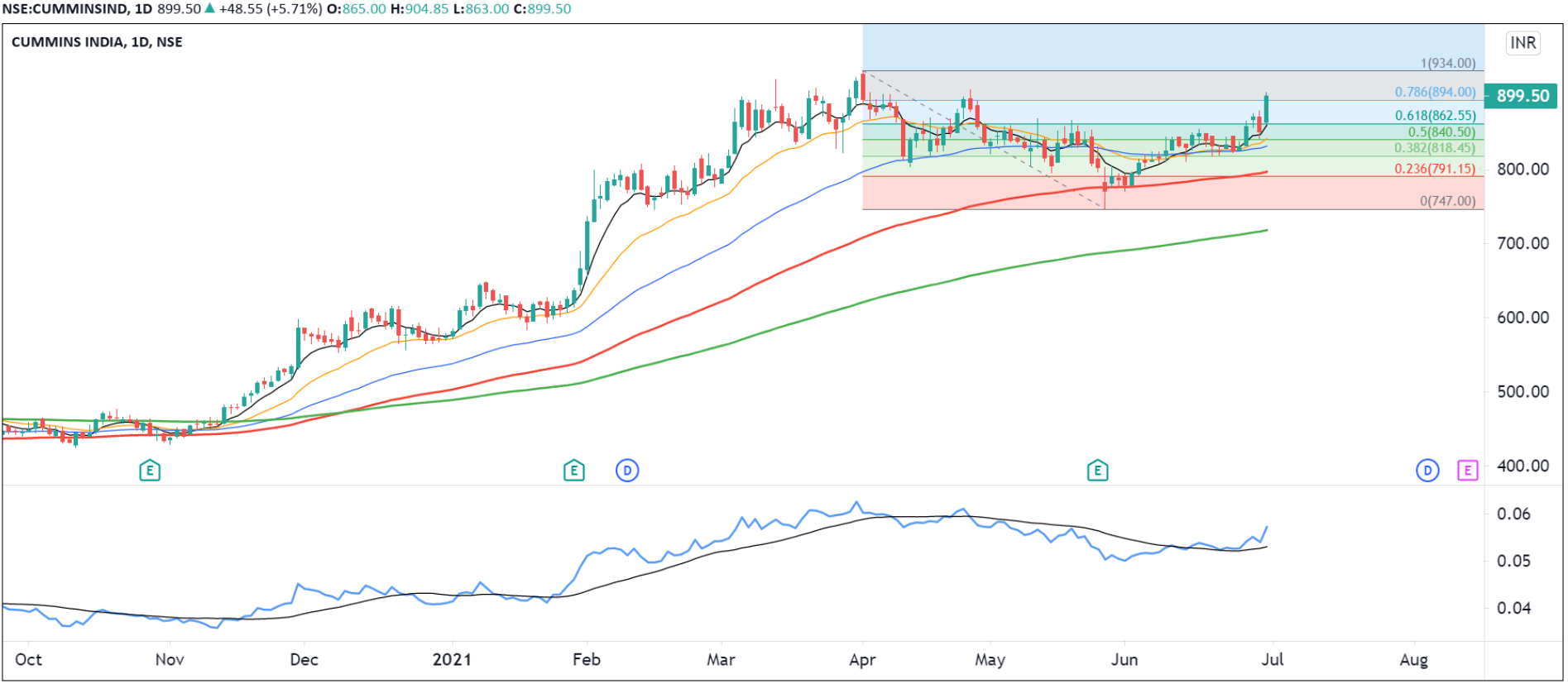Click the 2021 label on time axis
Image resolution: width=1568 pixels, height=684 pixels.
[x=452, y=660]
